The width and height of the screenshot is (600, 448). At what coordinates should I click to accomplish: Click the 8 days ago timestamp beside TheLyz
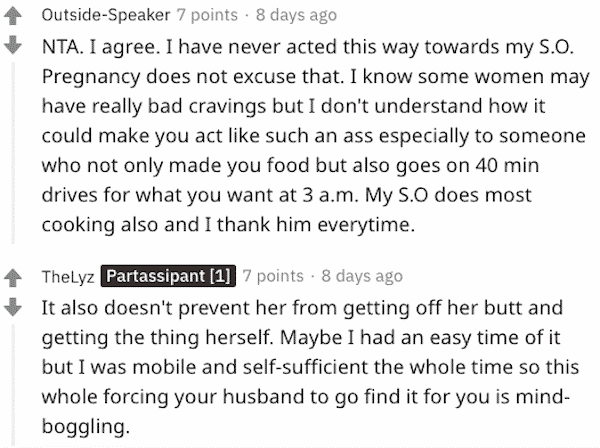point(362,276)
